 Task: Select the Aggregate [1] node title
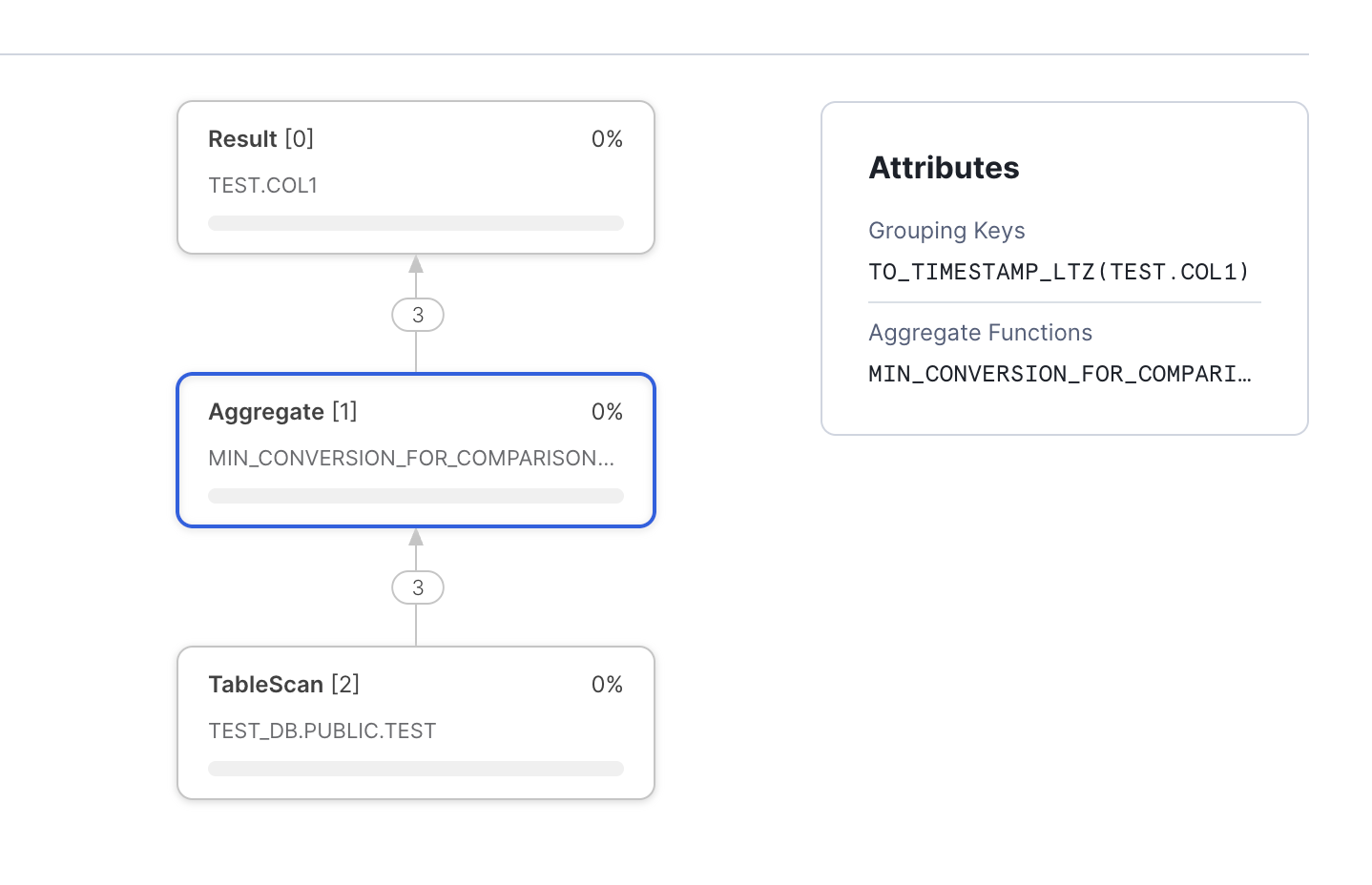click(x=282, y=412)
